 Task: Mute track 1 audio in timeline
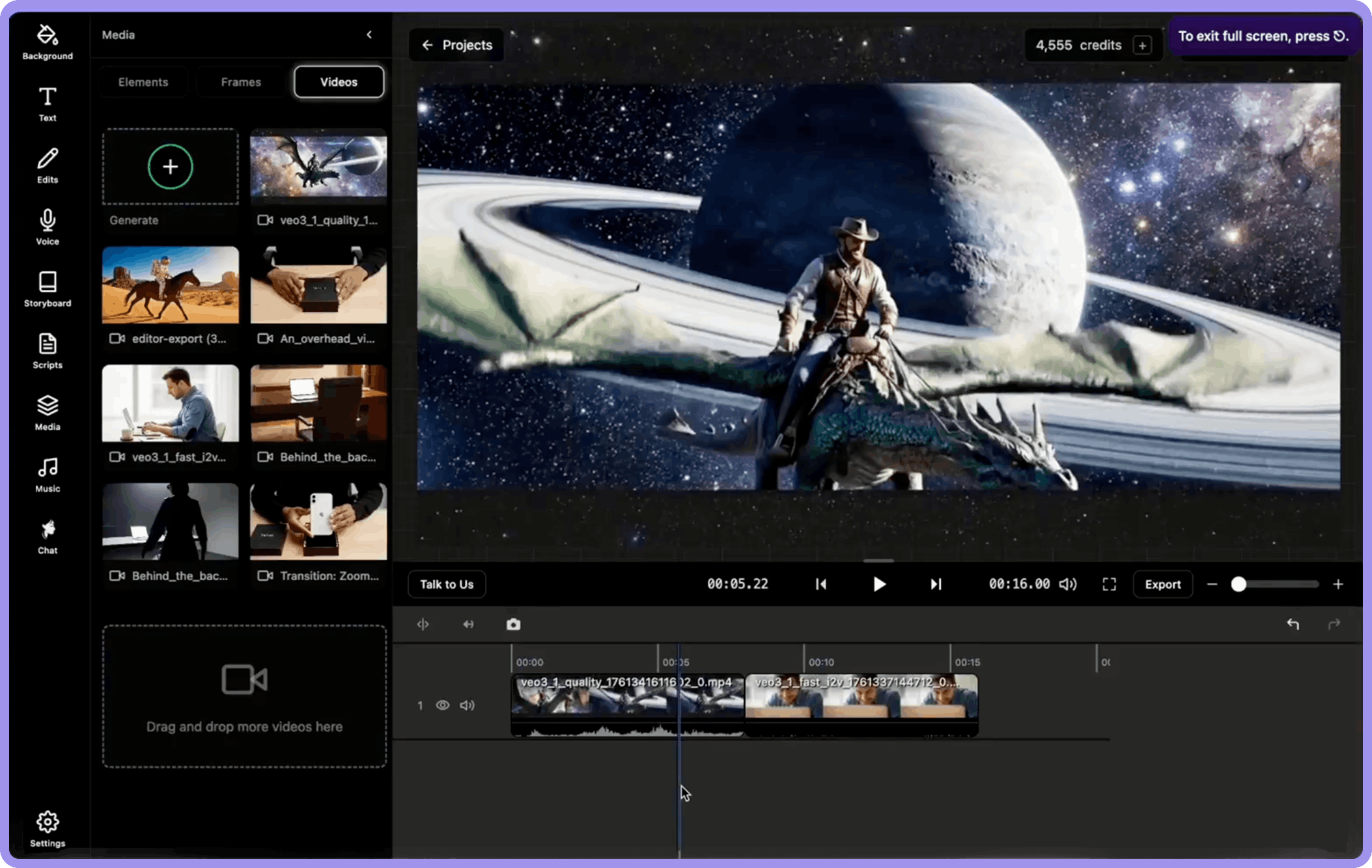(467, 705)
